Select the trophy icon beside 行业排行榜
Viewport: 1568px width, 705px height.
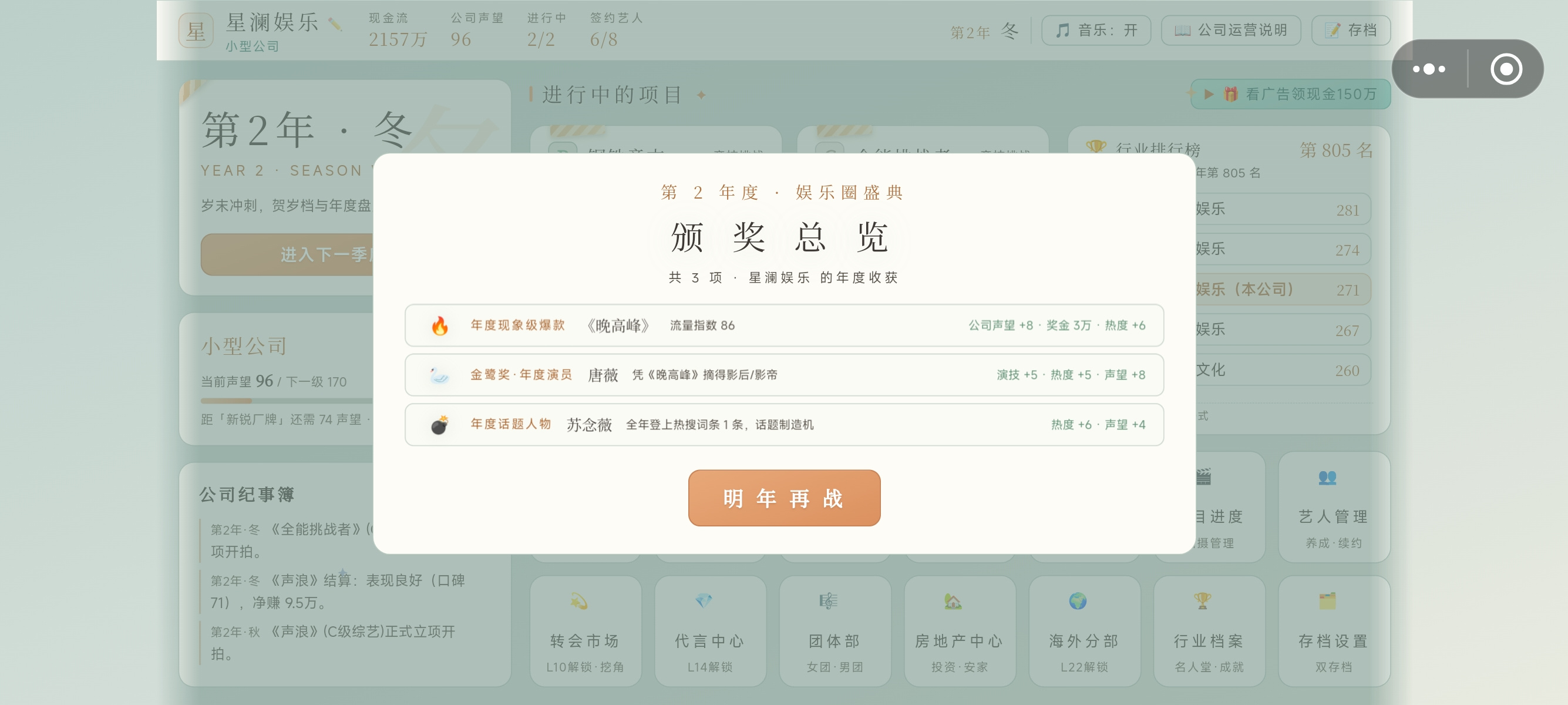click(x=1096, y=147)
